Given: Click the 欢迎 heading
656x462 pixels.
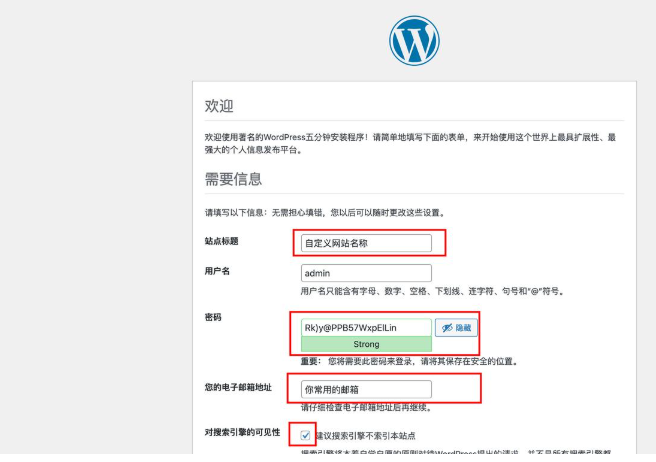Looking at the screenshot, I should point(219,106).
